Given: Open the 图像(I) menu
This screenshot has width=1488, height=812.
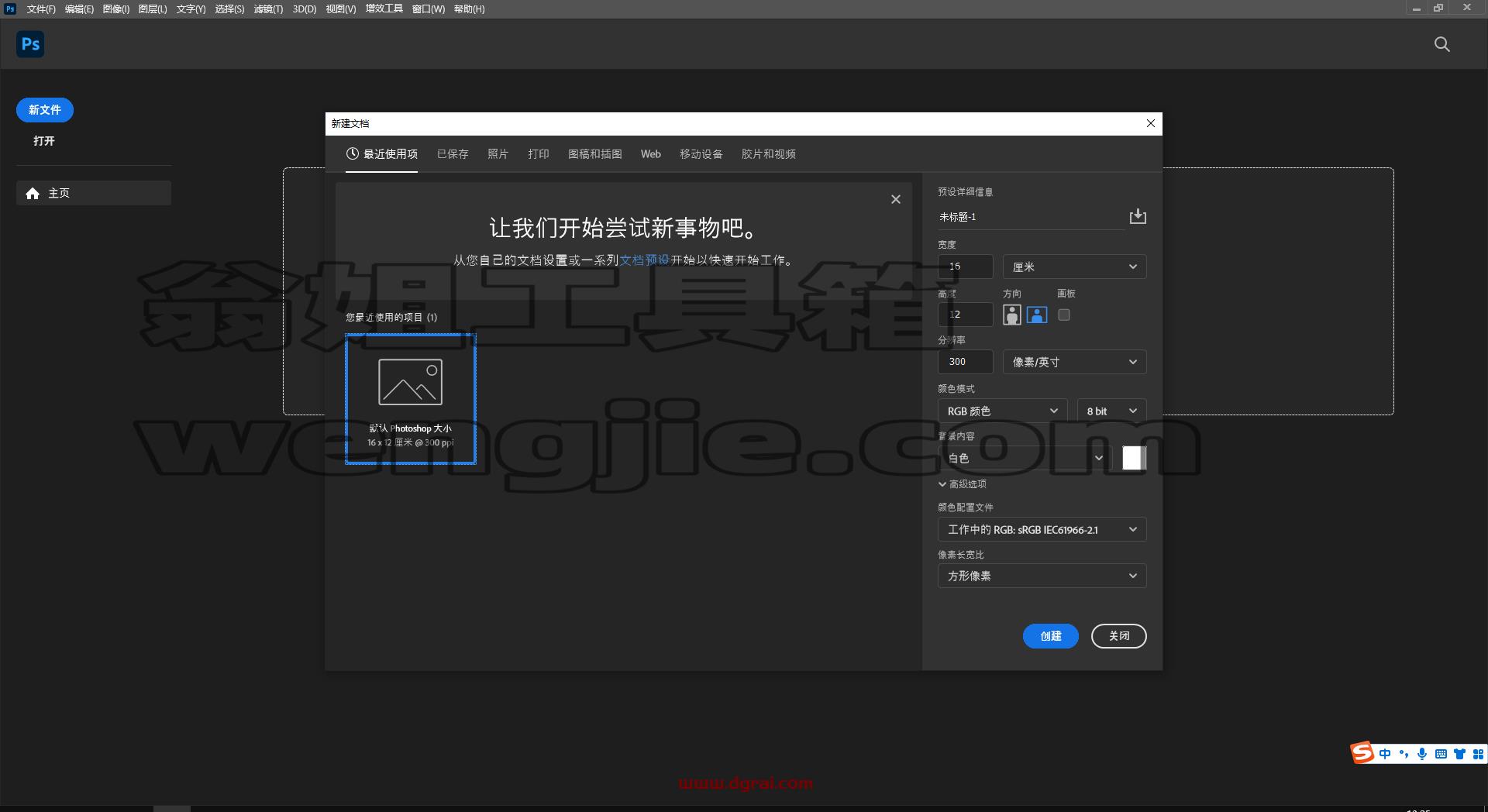Looking at the screenshot, I should [x=116, y=9].
